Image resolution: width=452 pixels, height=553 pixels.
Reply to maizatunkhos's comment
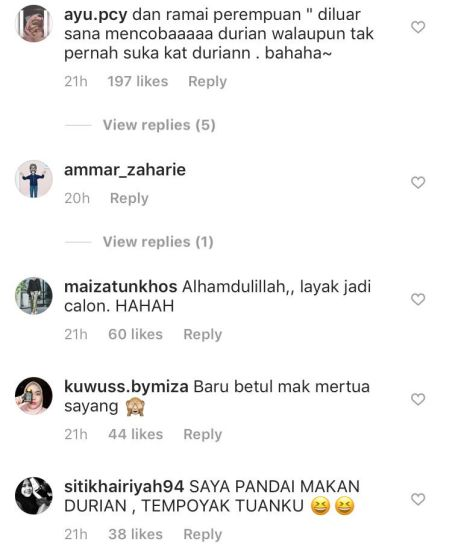click(x=203, y=335)
